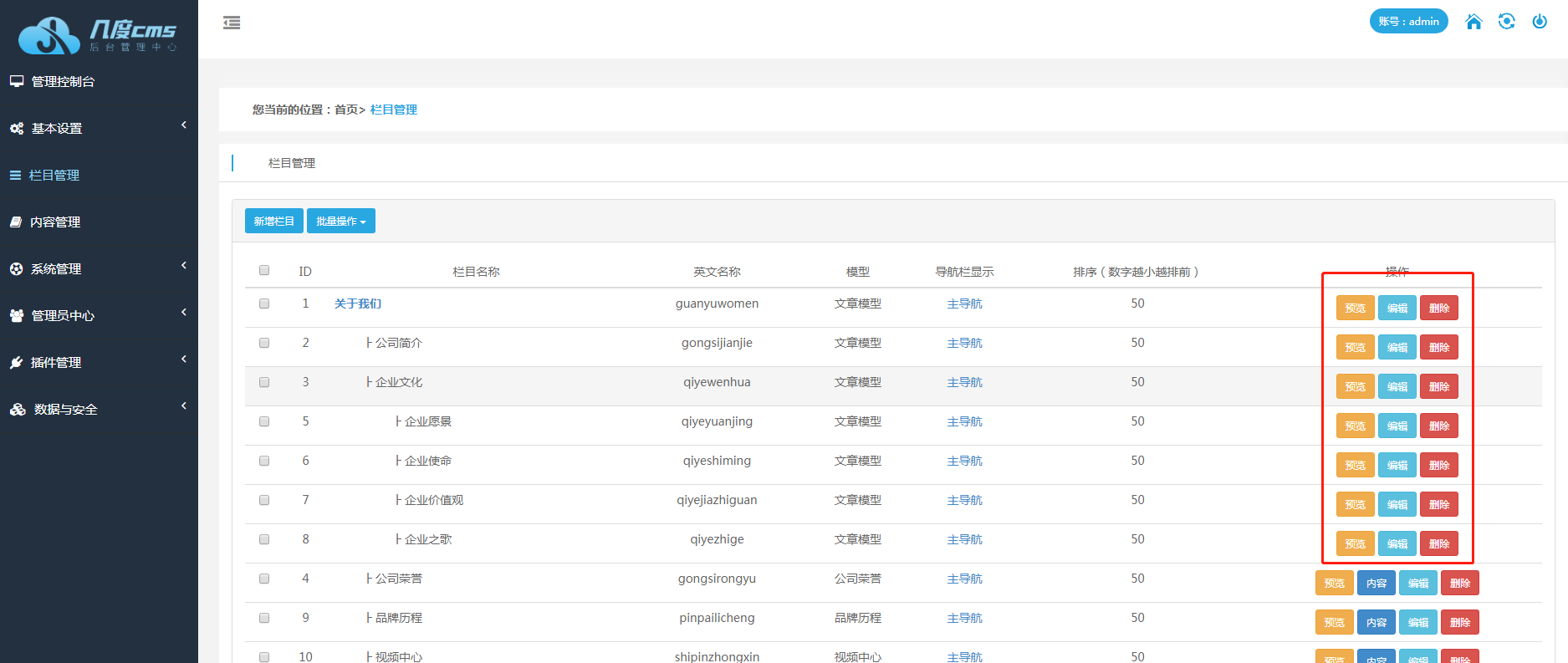This screenshot has width=1568, height=663.
Task: Click 账号：admin badge
Action: point(1408,21)
